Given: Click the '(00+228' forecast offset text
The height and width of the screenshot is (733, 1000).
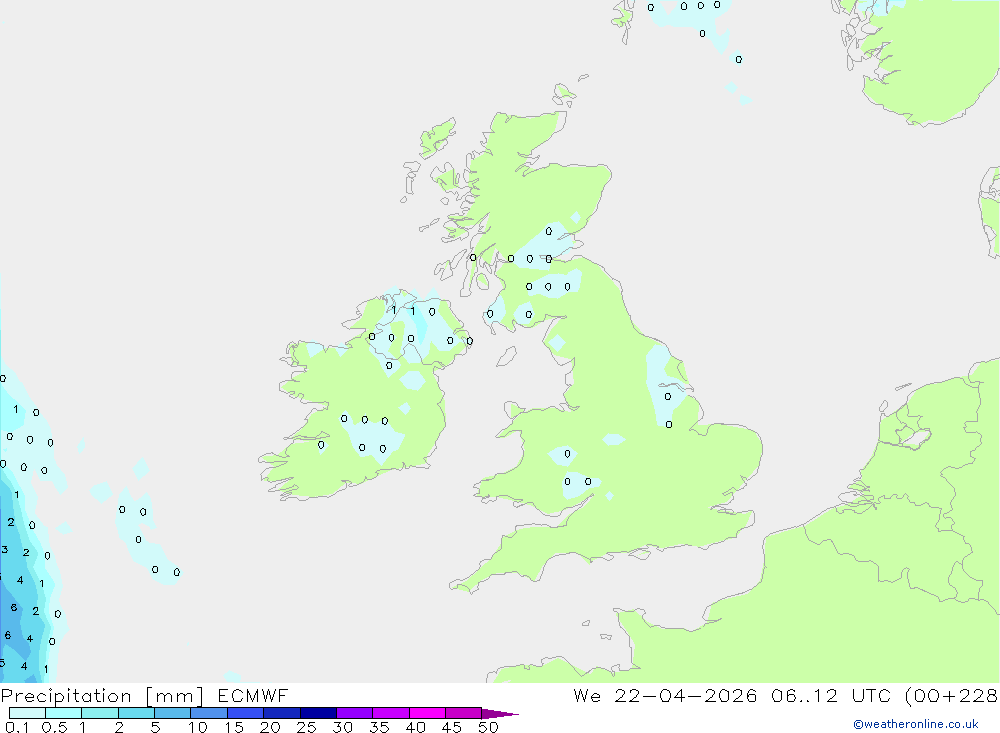Looking at the screenshot, I should point(951,695).
